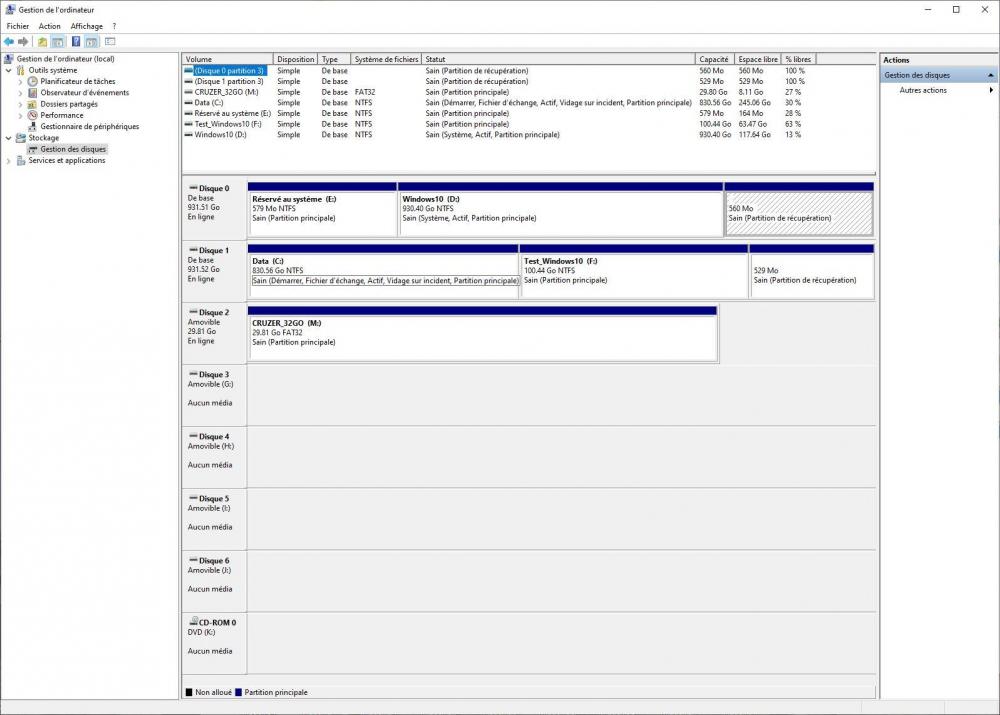Click the back arrow in the toolbar
The width and height of the screenshot is (1000, 715).
(9, 42)
